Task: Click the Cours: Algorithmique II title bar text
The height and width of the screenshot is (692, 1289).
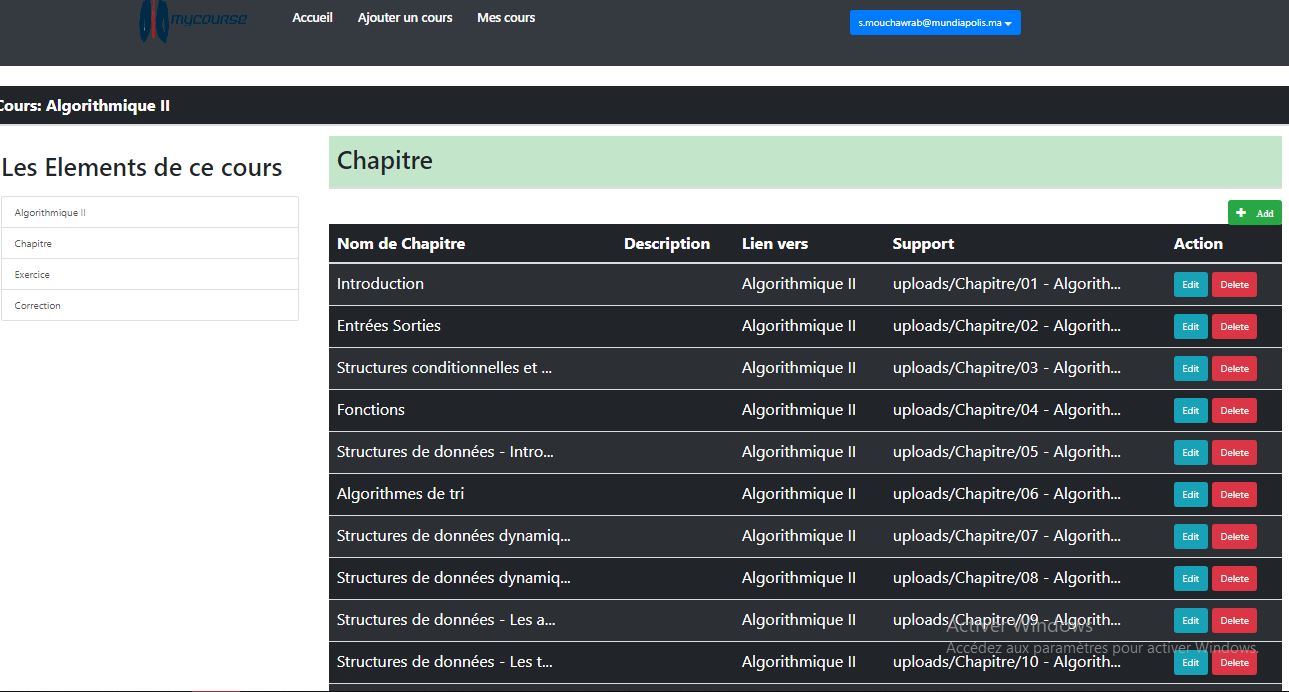Action: [85, 105]
